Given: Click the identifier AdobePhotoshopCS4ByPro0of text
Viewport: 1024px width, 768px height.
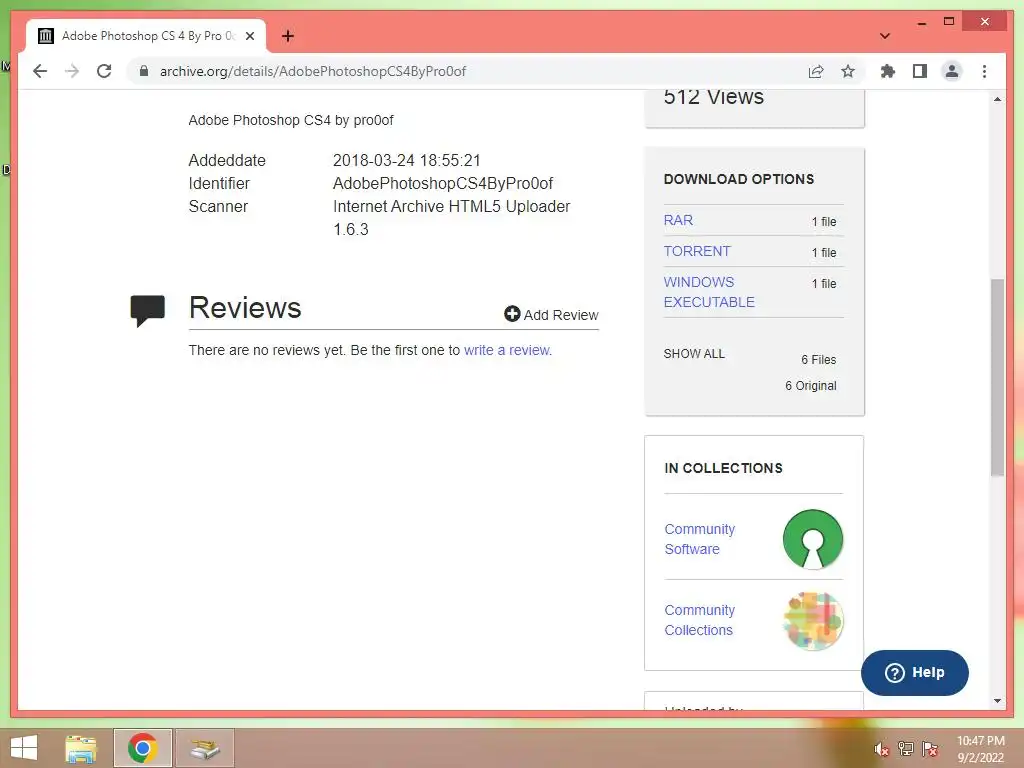Looking at the screenshot, I should point(443,184).
